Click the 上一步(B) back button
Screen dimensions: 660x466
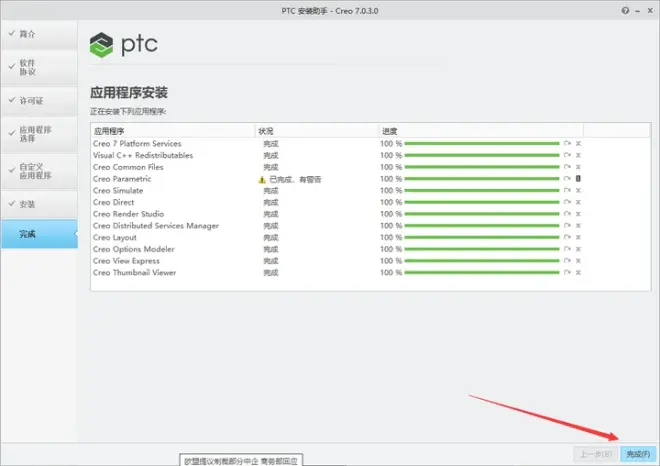pyautogui.click(x=596, y=454)
